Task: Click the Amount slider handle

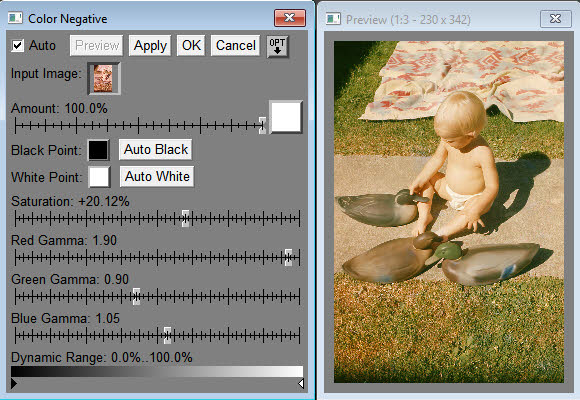Action: tap(262, 125)
